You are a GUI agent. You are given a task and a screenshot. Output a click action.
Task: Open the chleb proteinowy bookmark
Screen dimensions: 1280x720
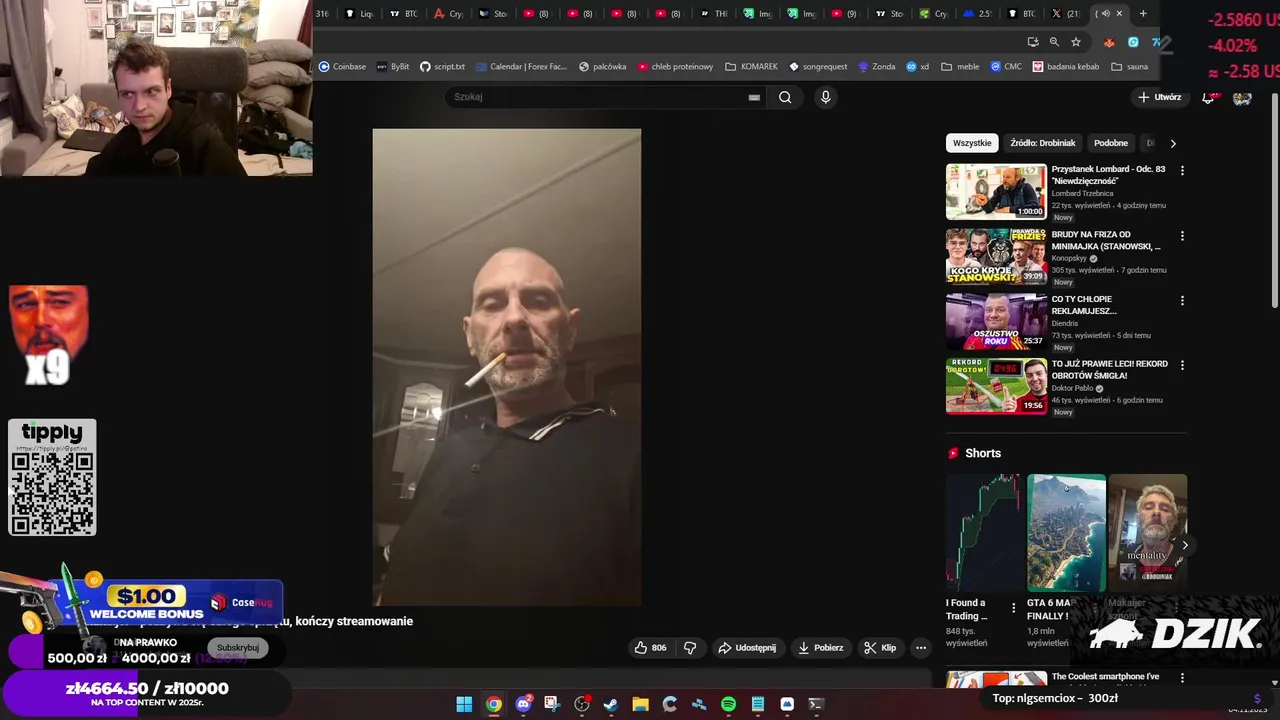tap(675, 67)
